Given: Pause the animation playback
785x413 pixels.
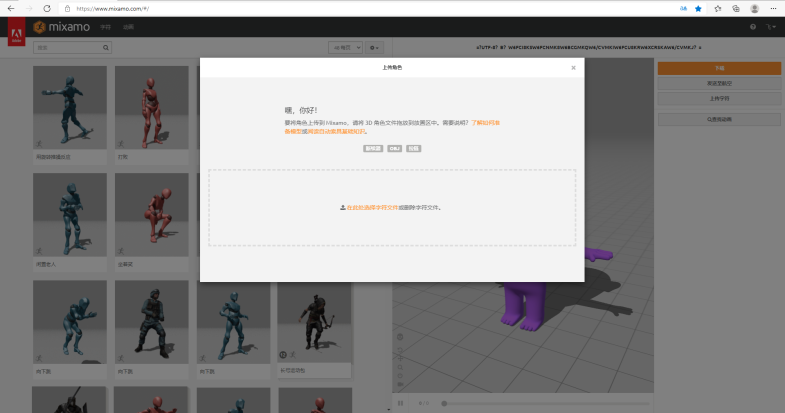Looking at the screenshot, I should 400,403.
